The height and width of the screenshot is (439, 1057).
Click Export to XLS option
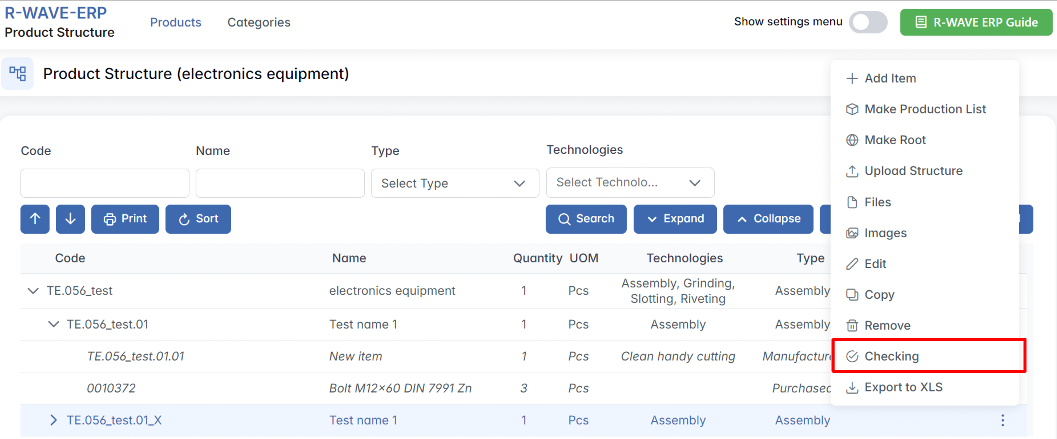point(903,388)
